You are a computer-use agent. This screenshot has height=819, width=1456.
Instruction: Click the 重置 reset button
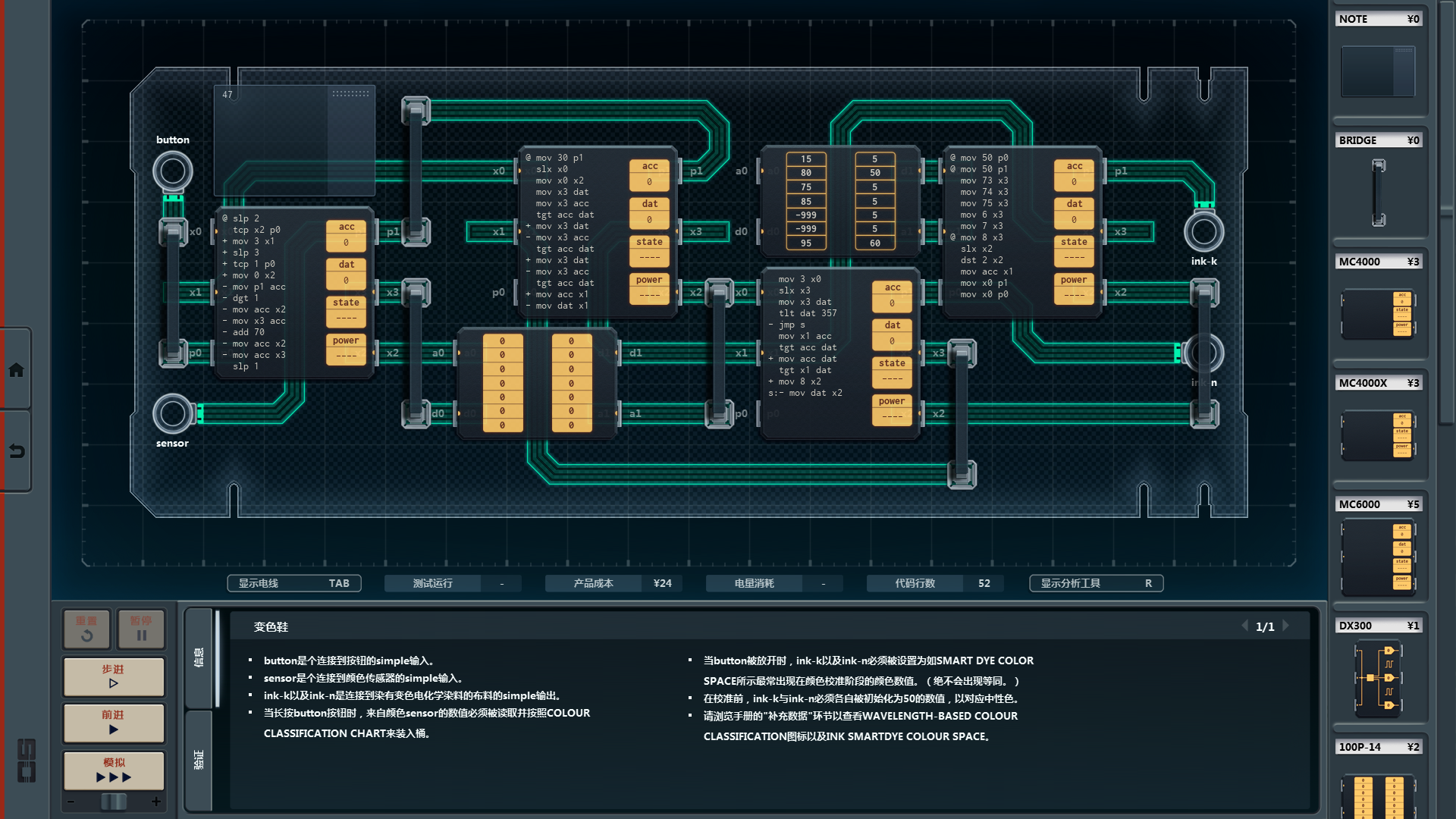[86, 629]
